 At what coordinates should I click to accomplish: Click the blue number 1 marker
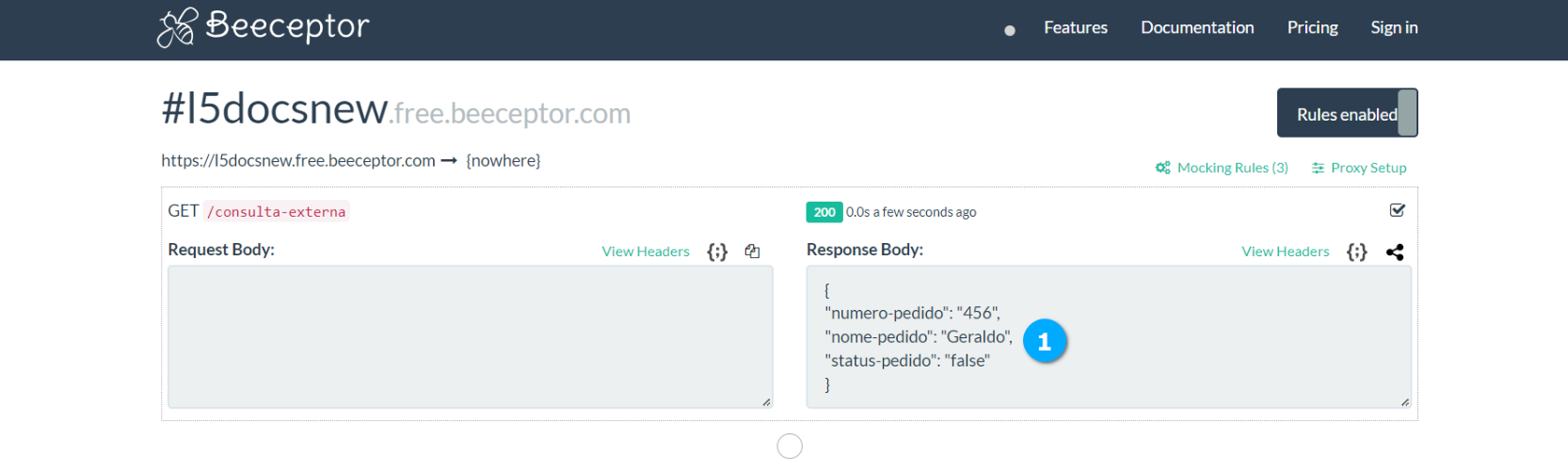(x=1045, y=341)
